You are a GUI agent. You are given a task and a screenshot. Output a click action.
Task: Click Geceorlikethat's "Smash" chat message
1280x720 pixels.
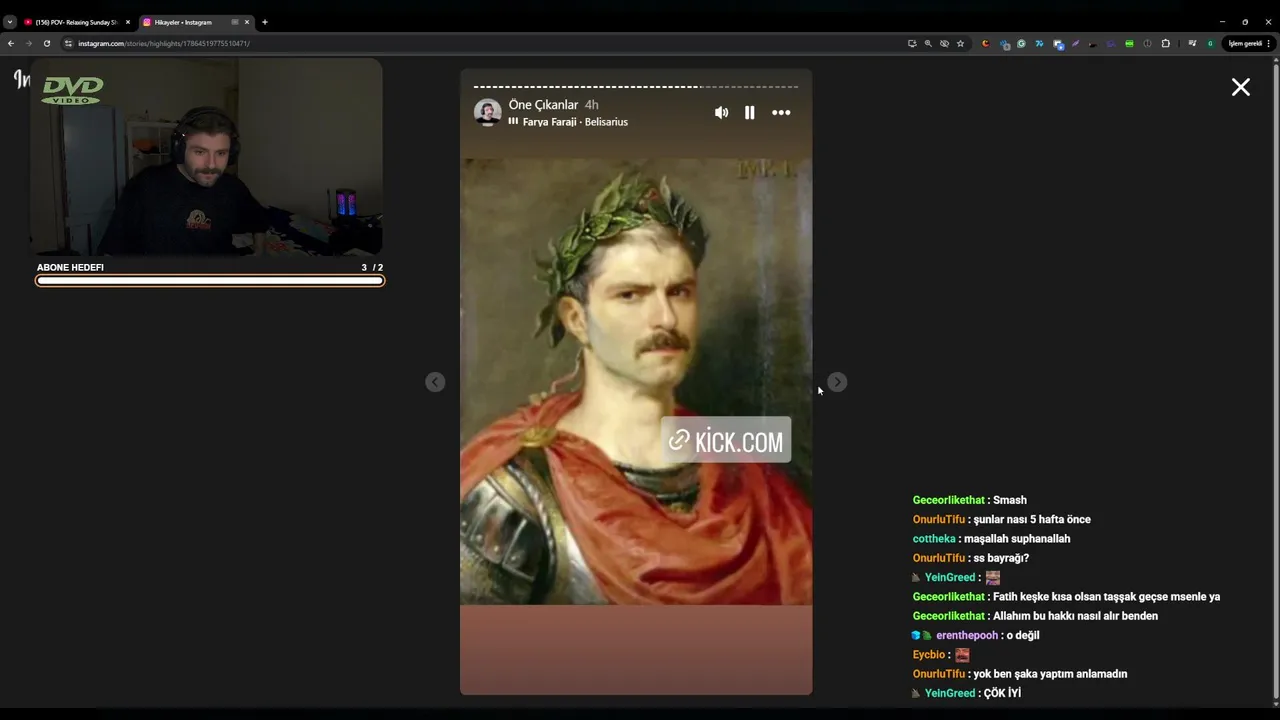(x=1010, y=500)
